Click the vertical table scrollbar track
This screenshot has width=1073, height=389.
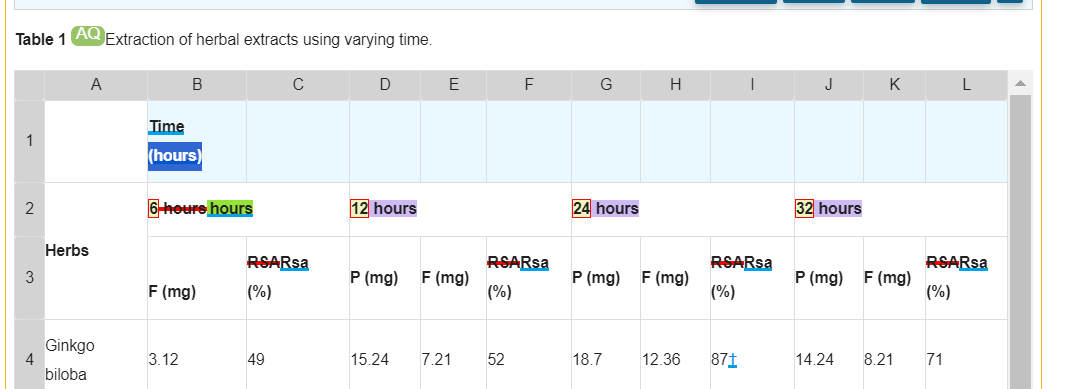(x=1020, y=242)
